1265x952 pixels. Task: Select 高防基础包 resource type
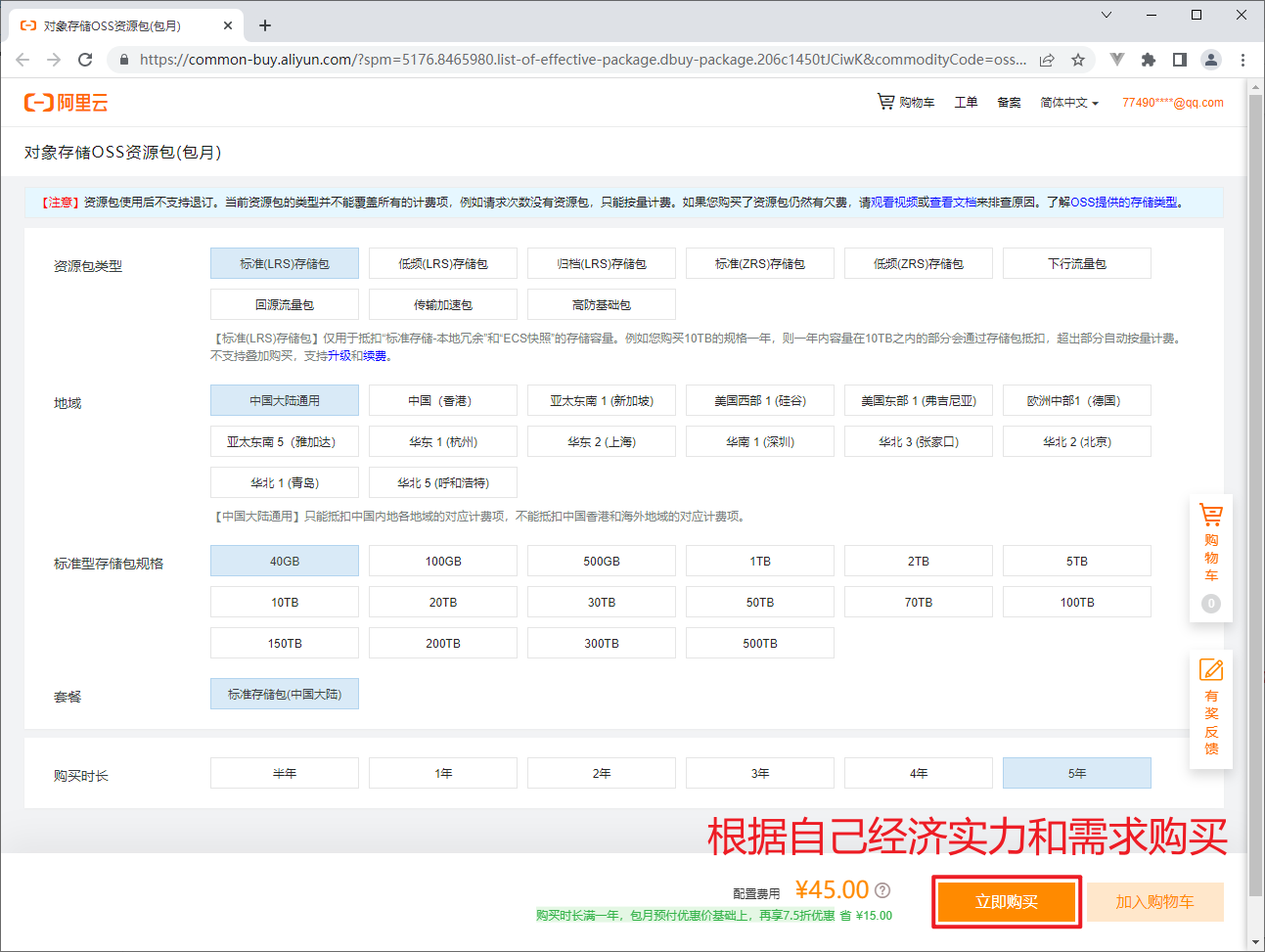click(x=602, y=304)
